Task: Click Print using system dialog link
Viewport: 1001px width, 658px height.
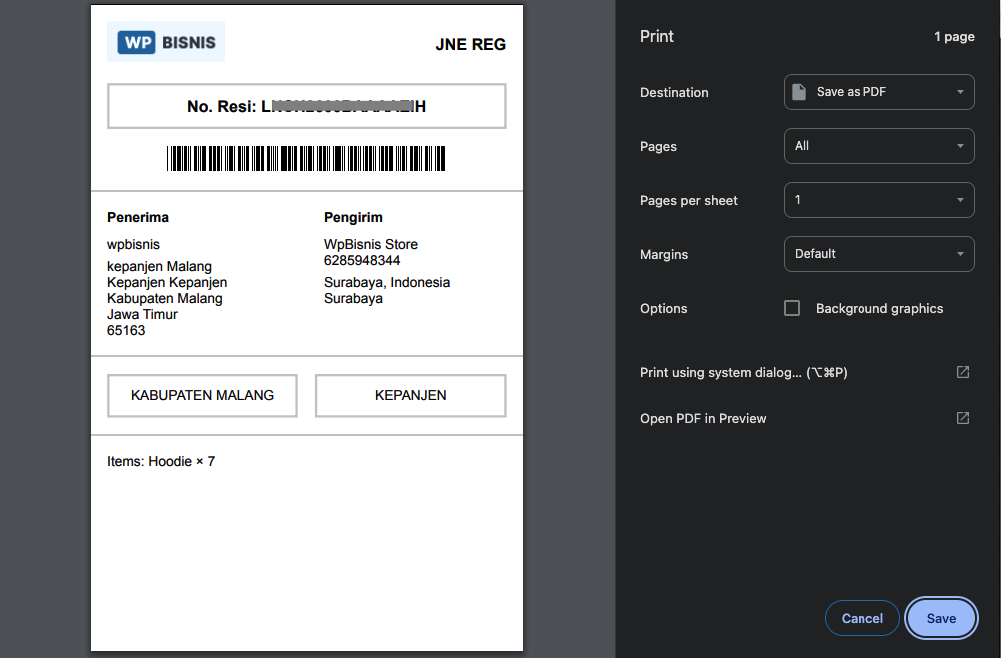Action: pyautogui.click(x=744, y=372)
